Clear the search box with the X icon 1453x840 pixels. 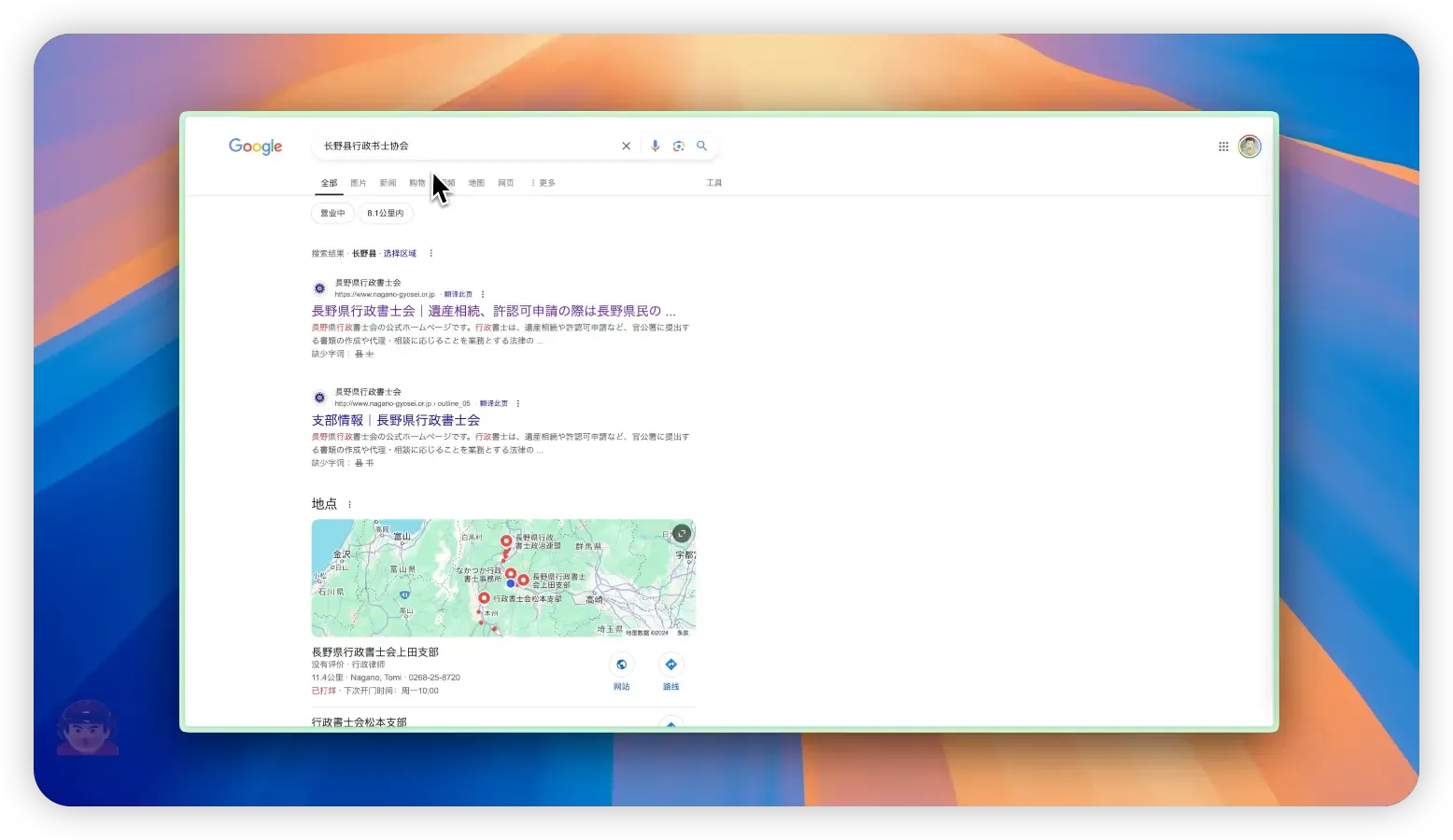pos(626,147)
